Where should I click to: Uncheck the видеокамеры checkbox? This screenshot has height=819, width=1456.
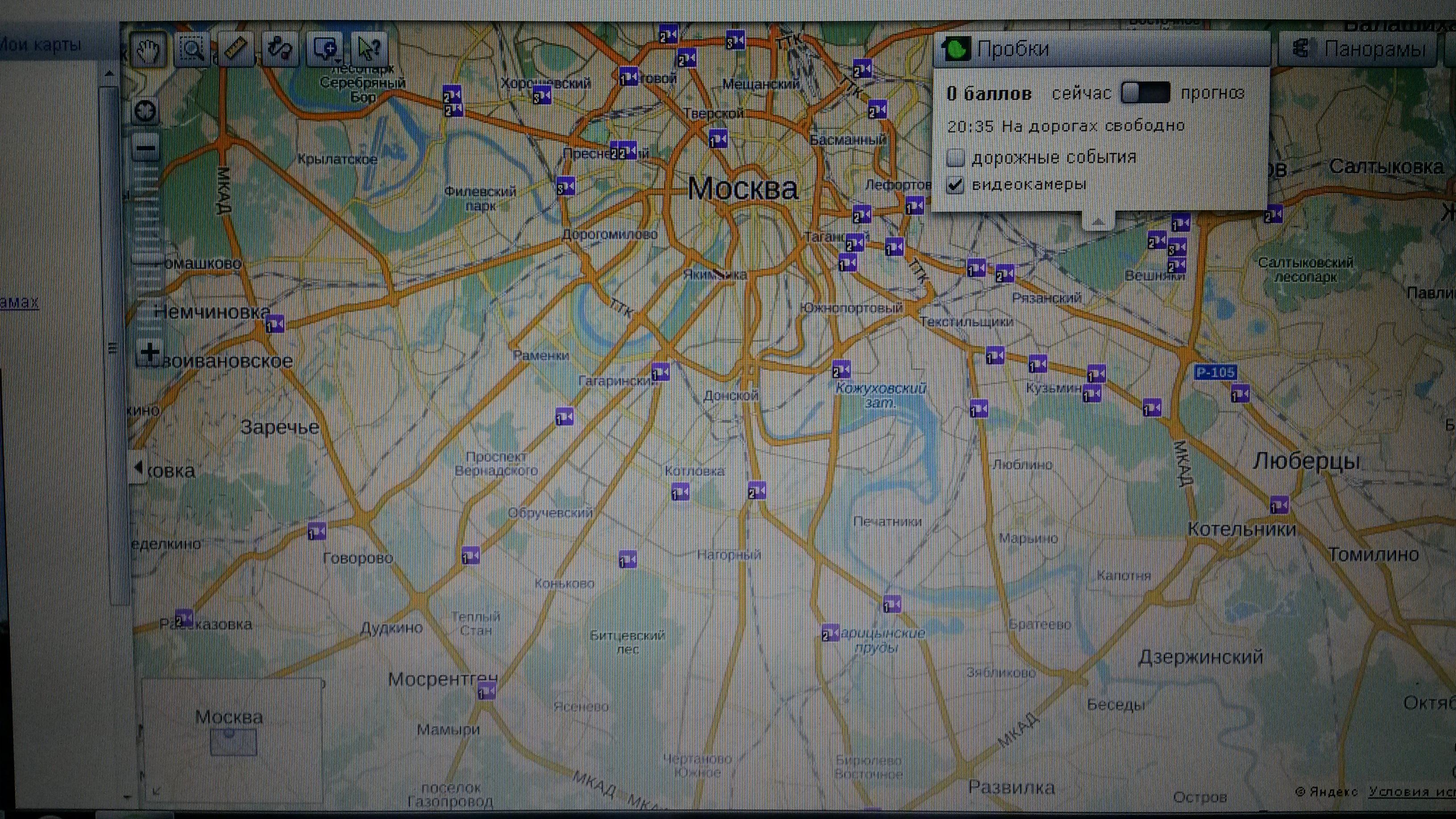tap(955, 185)
